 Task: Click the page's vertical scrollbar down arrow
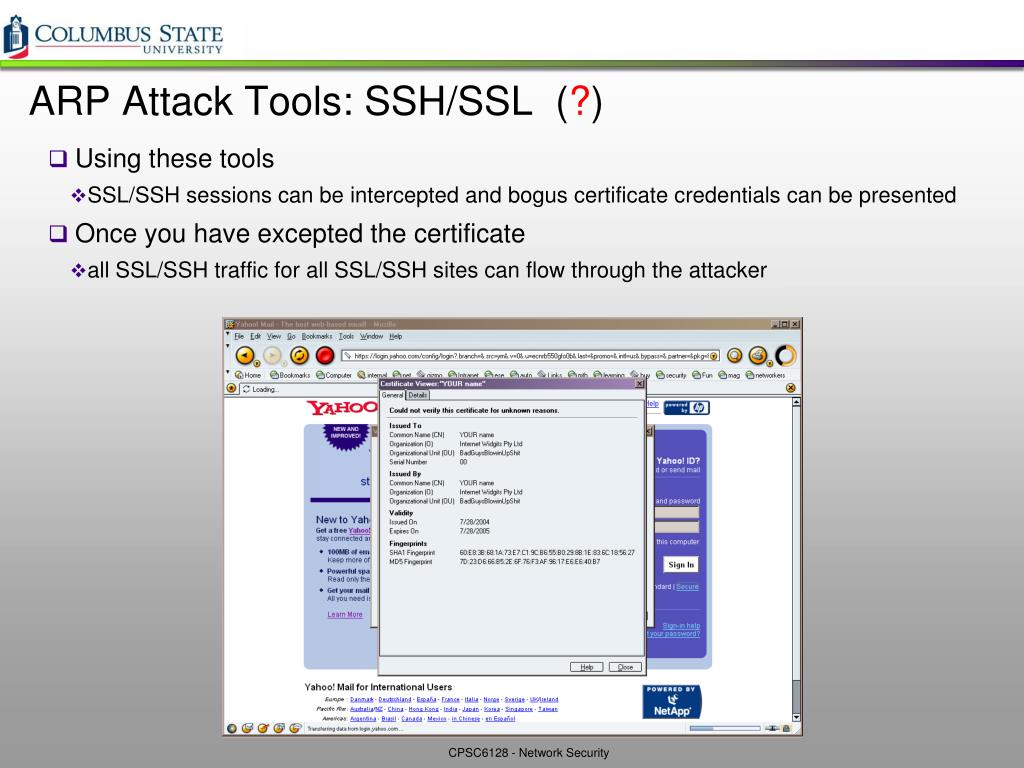(796, 716)
